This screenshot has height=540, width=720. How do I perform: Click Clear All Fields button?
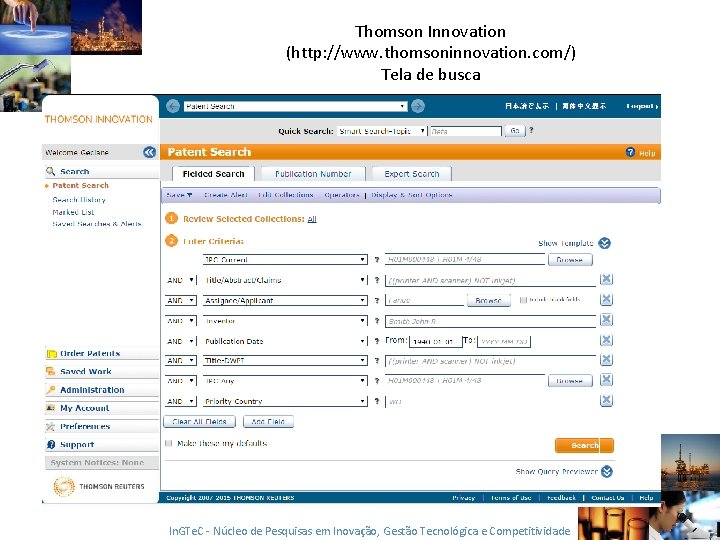point(199,421)
